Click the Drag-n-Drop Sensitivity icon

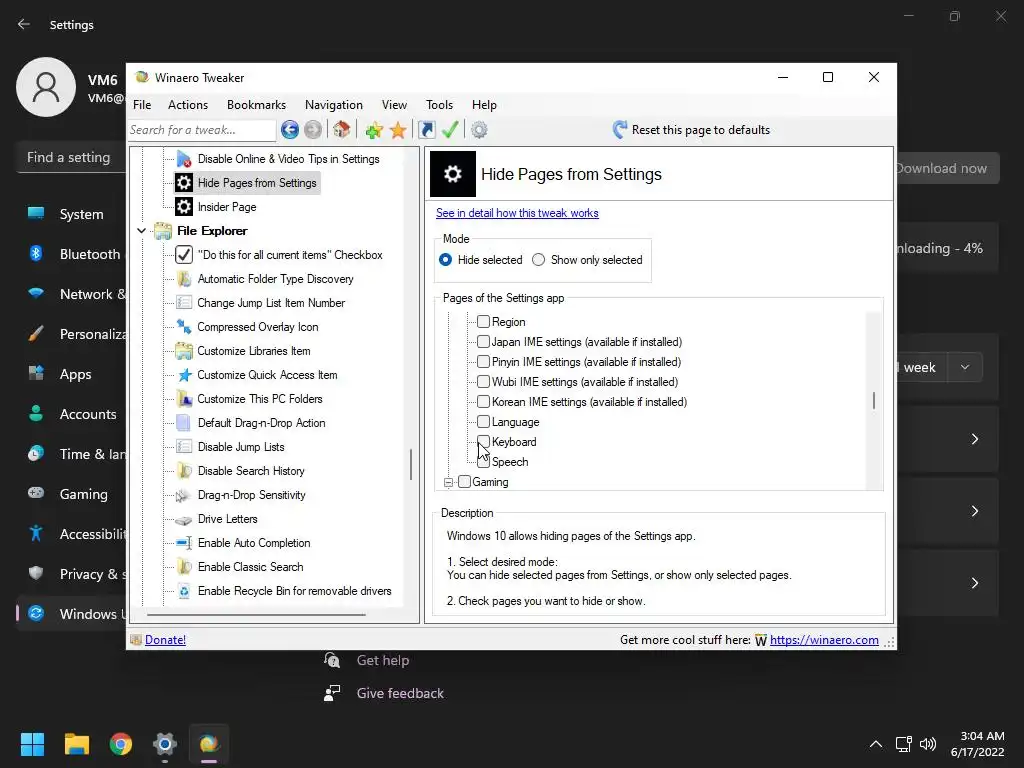tap(184, 496)
